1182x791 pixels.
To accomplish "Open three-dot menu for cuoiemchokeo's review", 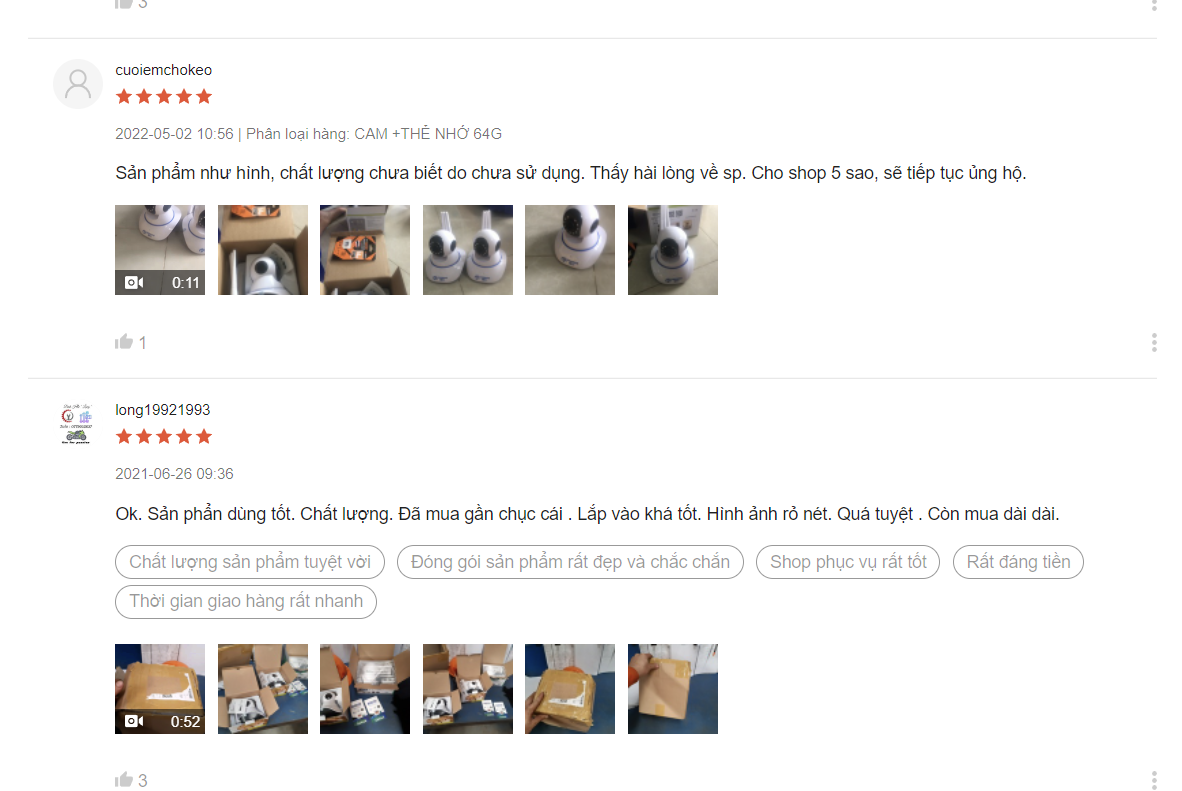I will click(1153, 342).
